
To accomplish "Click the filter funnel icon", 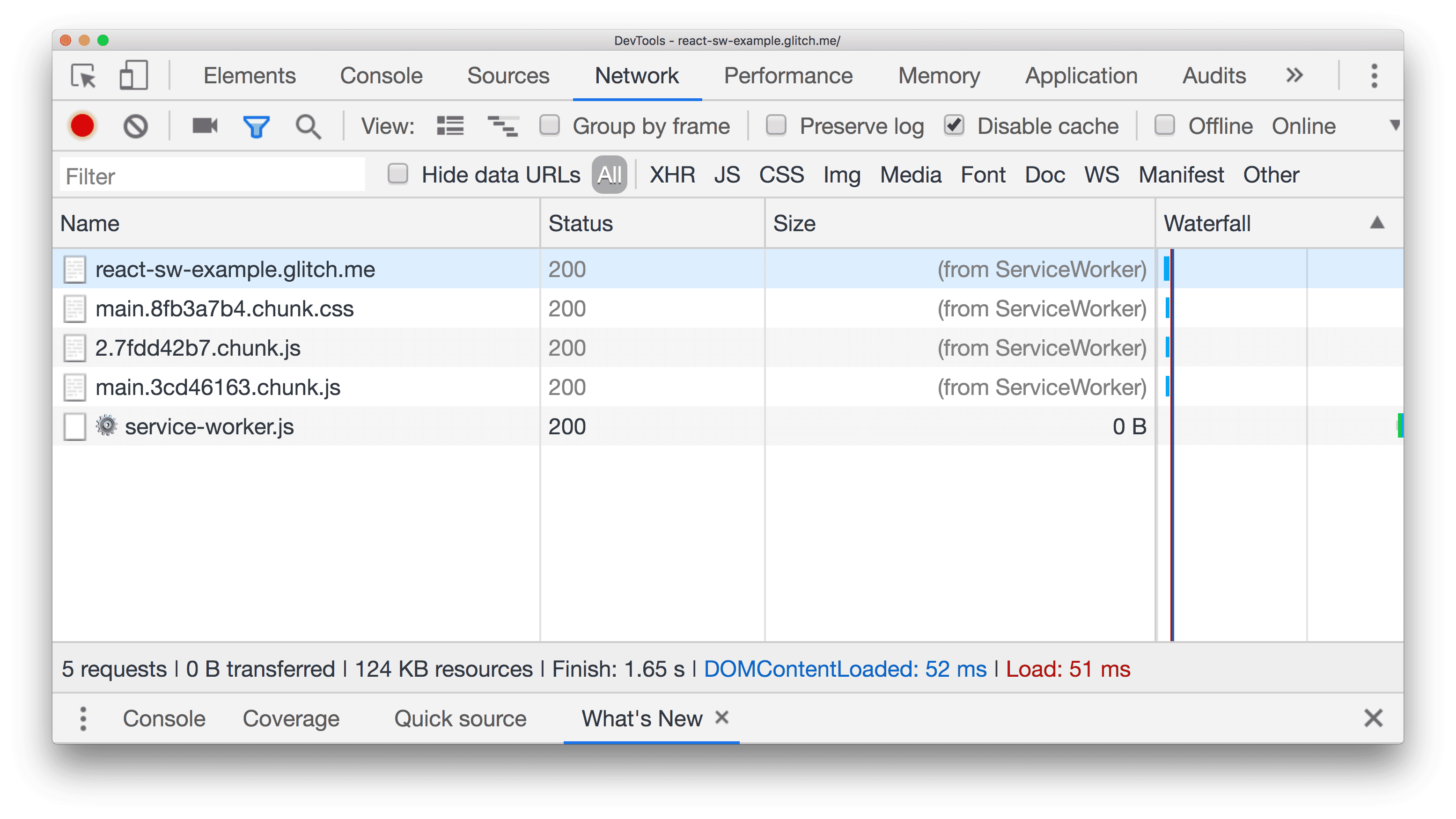I will coord(256,126).
